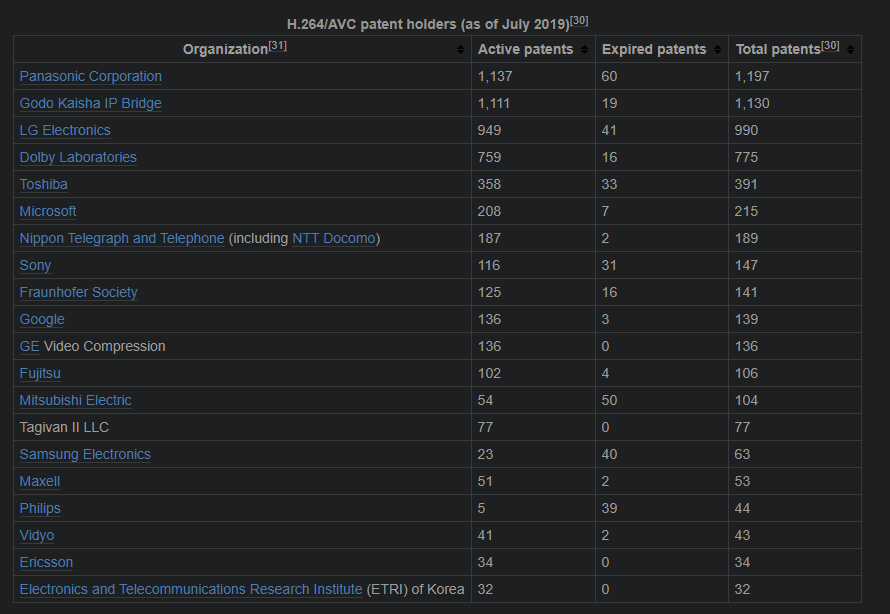Select LG Electronics active value 949
890x614 pixels.
[x=489, y=130]
